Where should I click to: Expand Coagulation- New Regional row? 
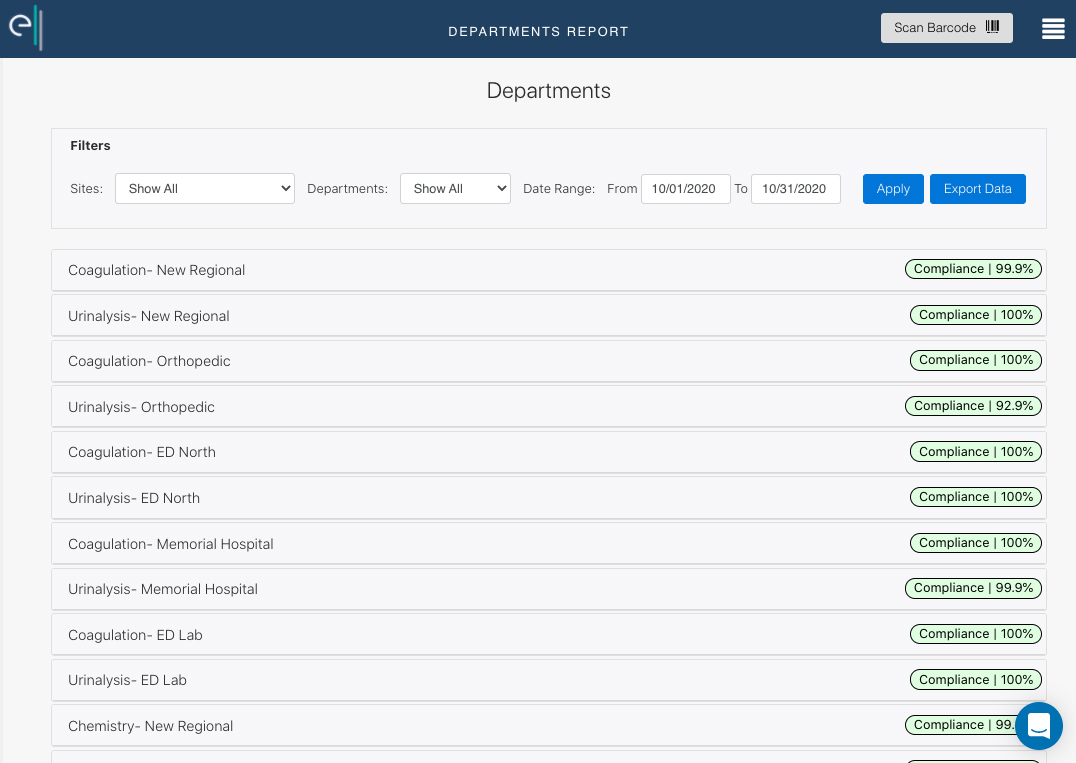(548, 270)
